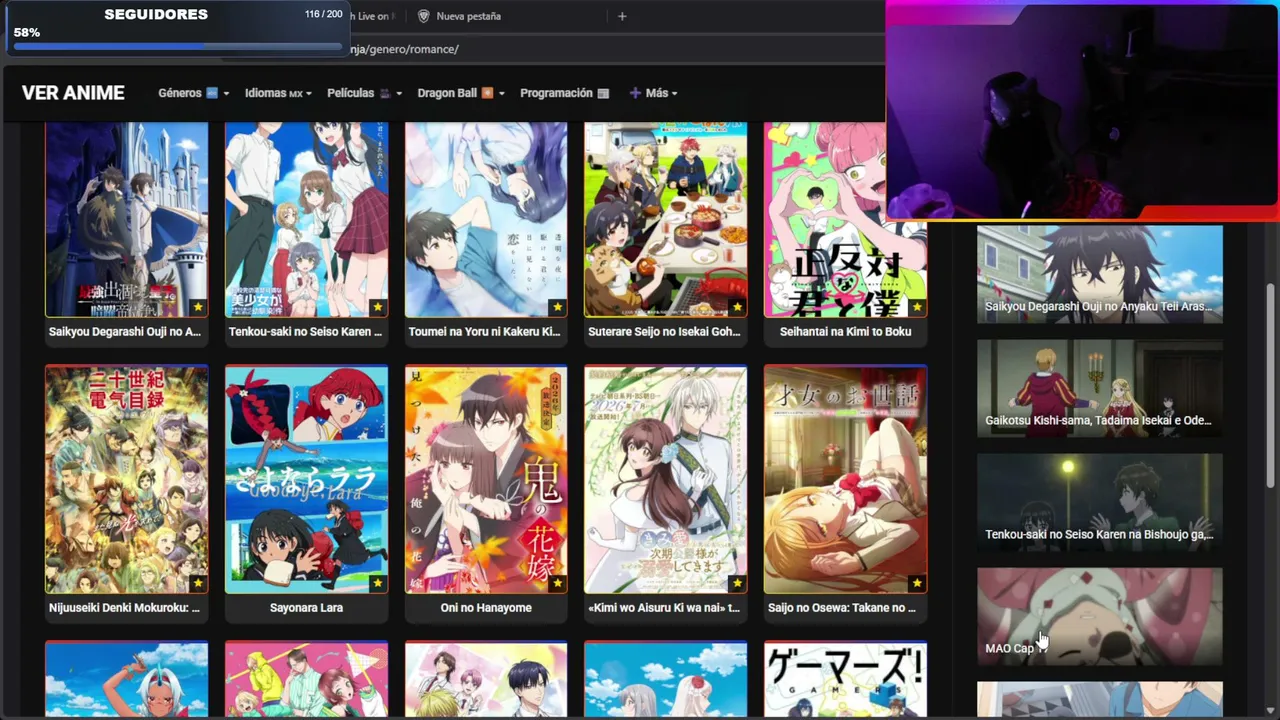Expand the Más dropdown menu

pyautogui.click(x=653, y=93)
